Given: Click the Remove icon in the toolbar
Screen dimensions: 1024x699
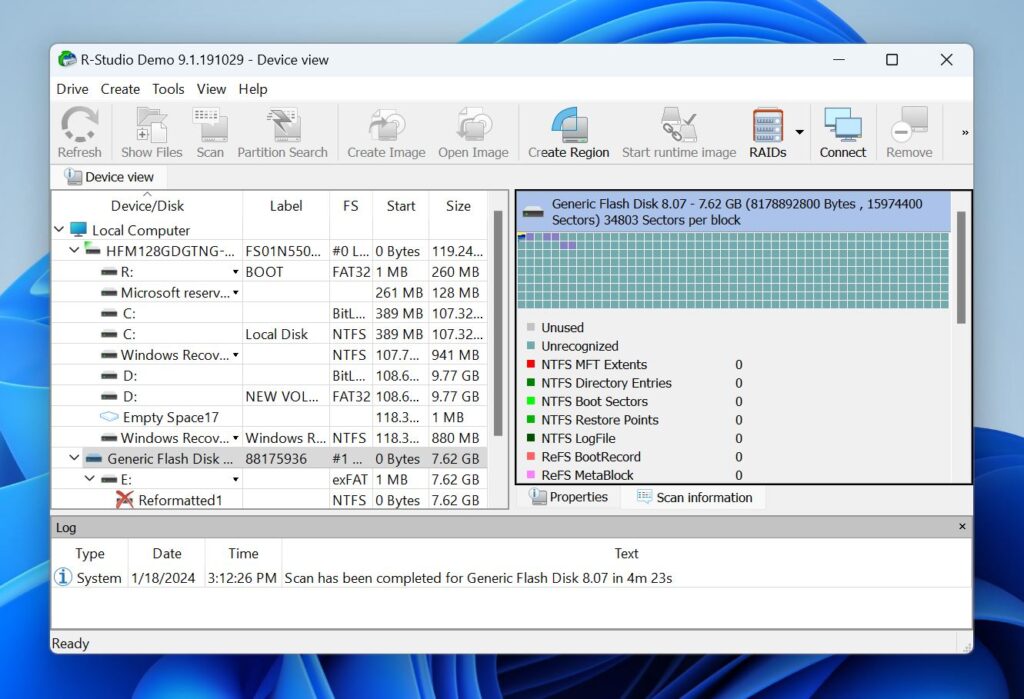Looking at the screenshot, I should [908, 125].
